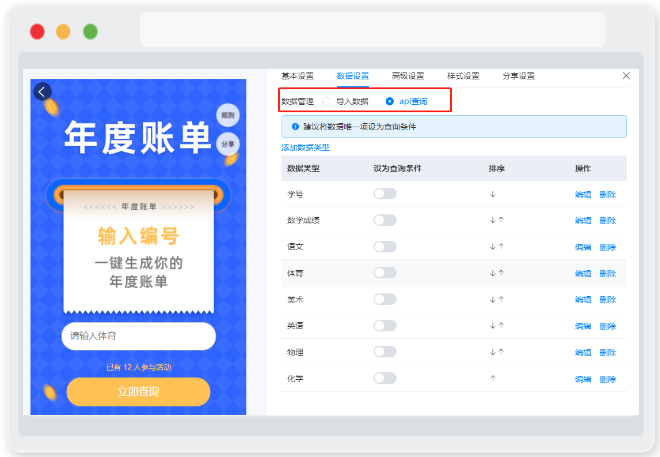Click the 立即查询 button
The height and width of the screenshot is (457, 660).
[x=138, y=392]
